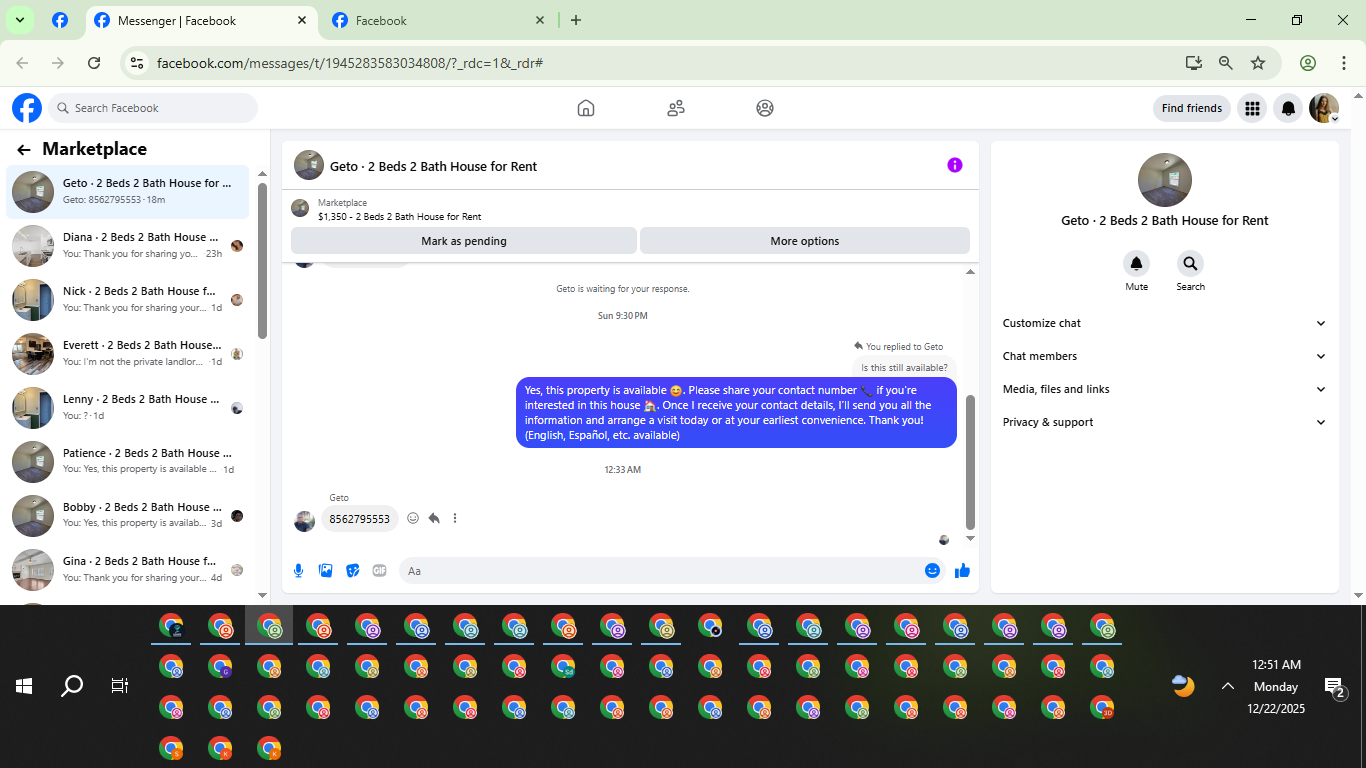Open the taskbar clock showing 12:51 AM

pyautogui.click(x=1276, y=686)
